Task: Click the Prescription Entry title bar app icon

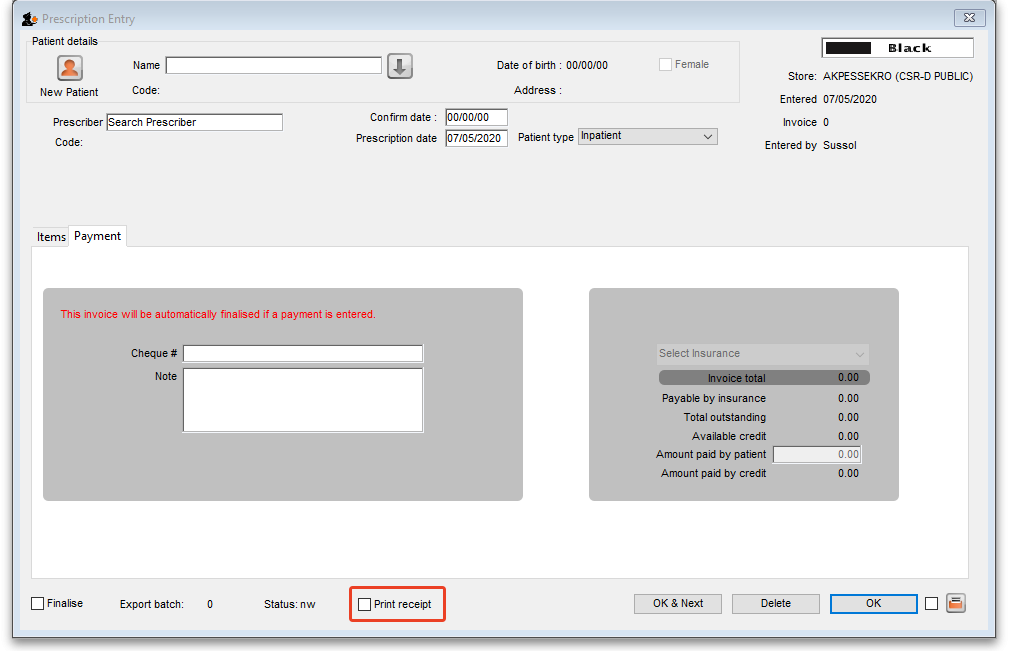Action: point(30,19)
